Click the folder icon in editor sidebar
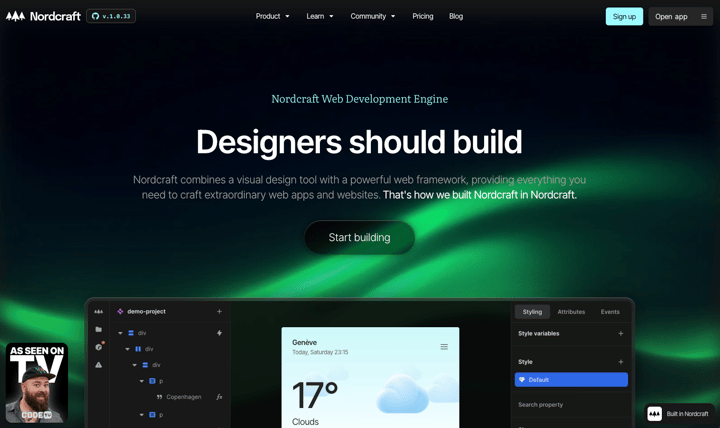Screen dimensions: 720x428 point(98,329)
